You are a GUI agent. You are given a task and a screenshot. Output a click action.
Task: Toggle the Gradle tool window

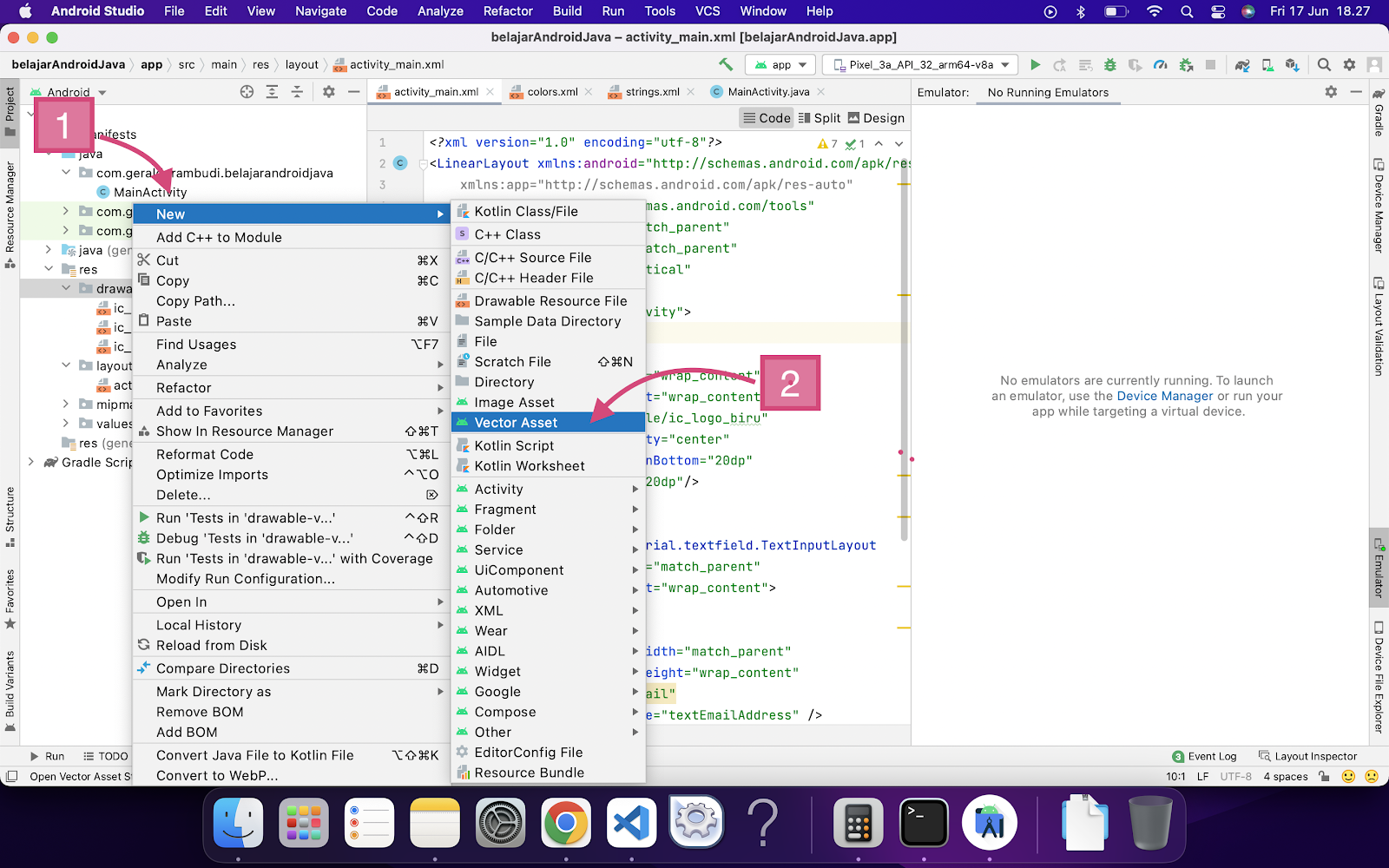(x=1379, y=112)
